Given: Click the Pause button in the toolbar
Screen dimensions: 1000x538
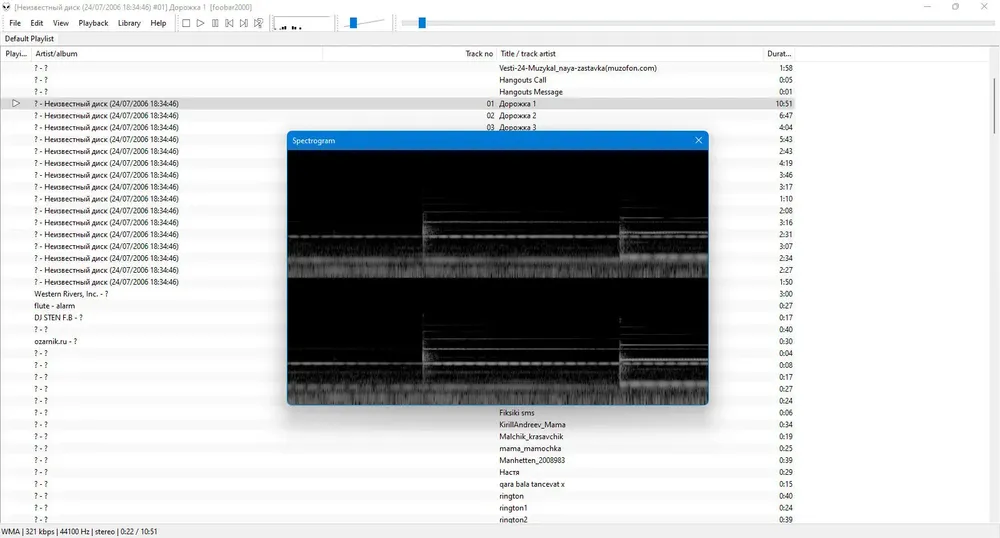Looking at the screenshot, I should (215, 23).
